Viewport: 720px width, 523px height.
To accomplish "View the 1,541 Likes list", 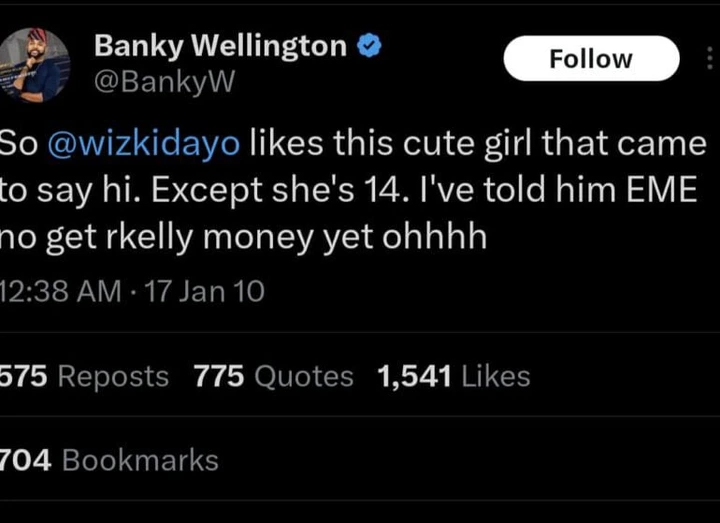I will 453,376.
